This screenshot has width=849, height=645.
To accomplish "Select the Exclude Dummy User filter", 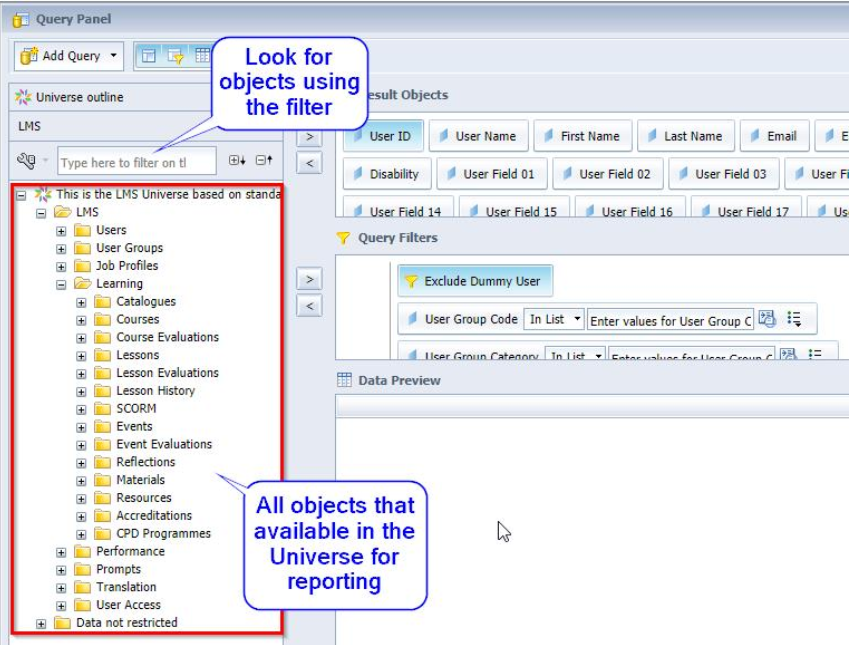I will coord(475,281).
